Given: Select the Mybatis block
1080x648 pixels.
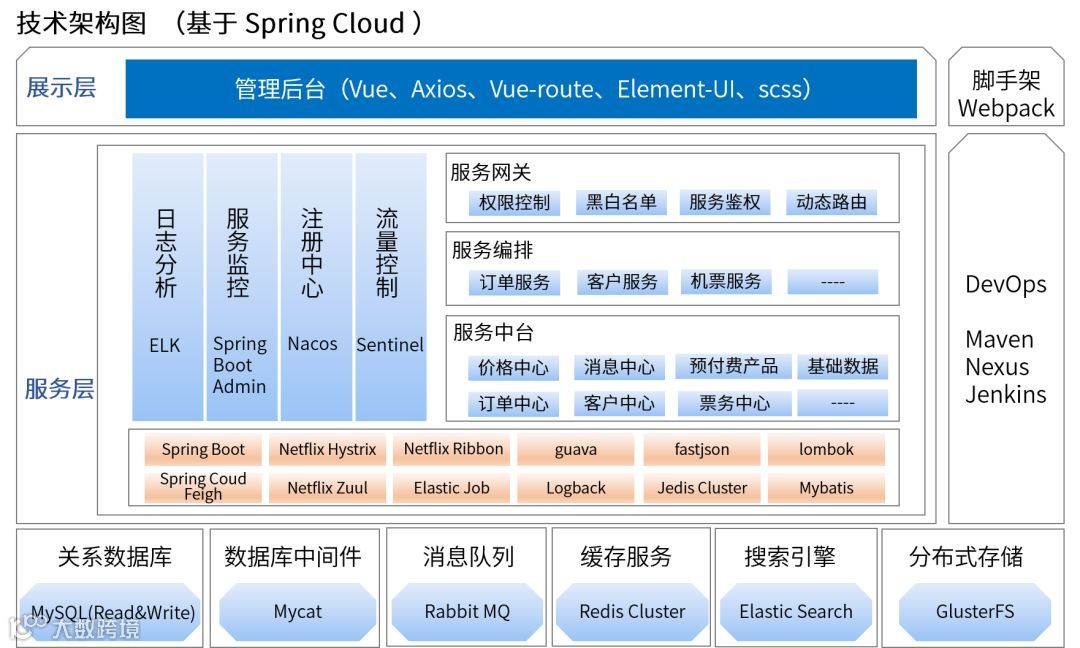Looking at the screenshot, I should 827,488.
